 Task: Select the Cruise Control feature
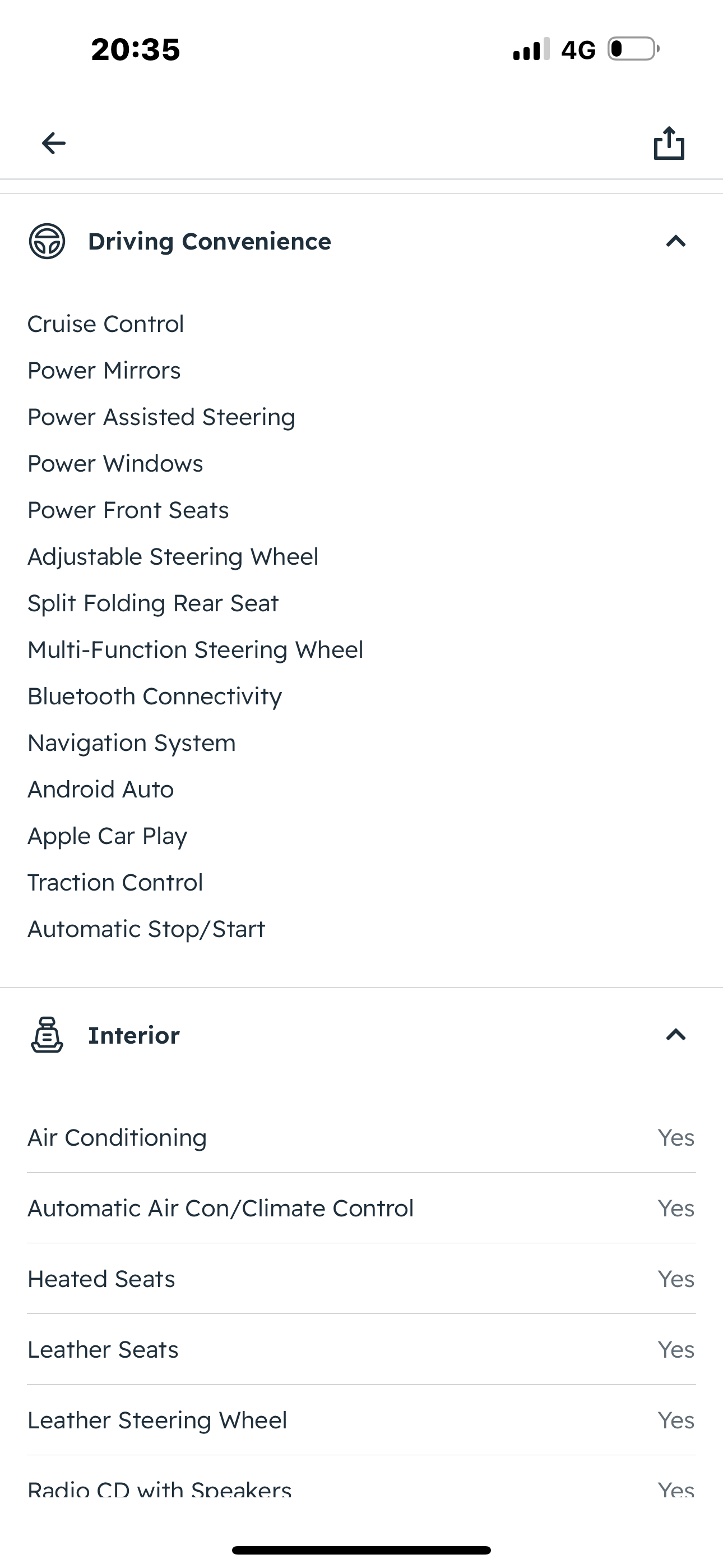106,324
